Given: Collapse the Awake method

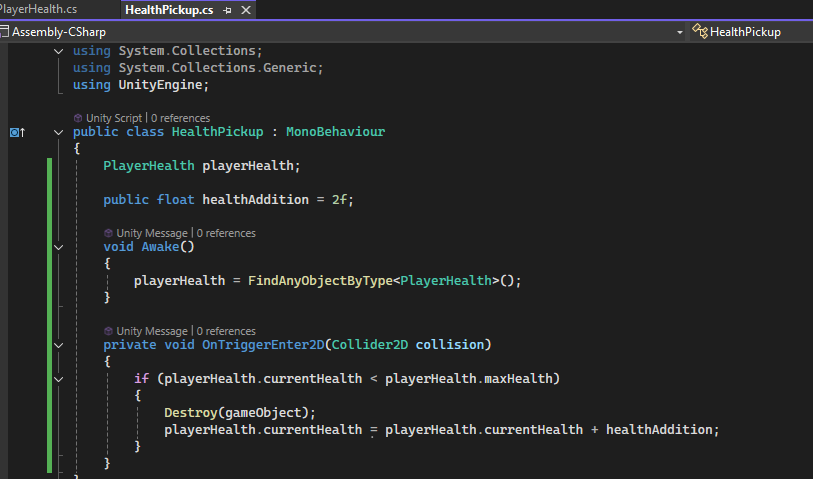Looking at the screenshot, I should (x=59, y=247).
